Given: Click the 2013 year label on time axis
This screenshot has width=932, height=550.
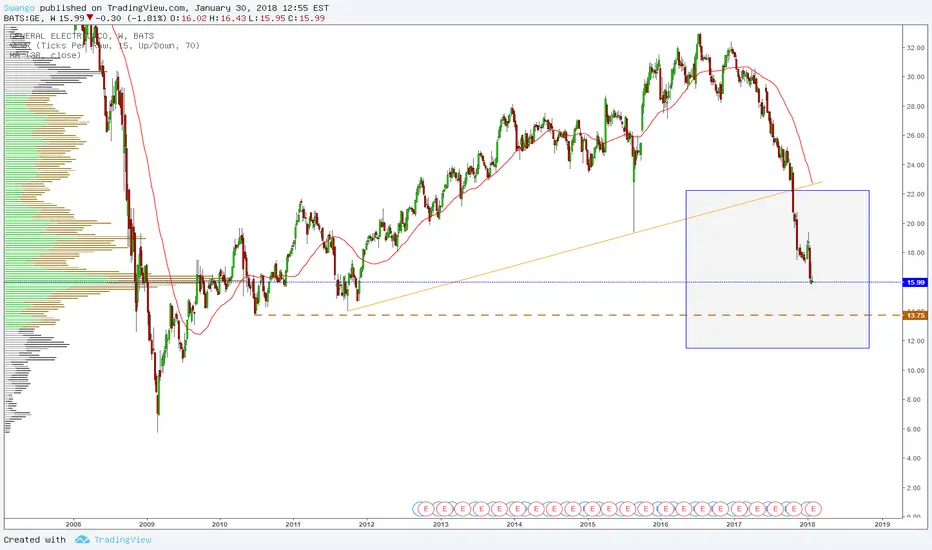Looking at the screenshot, I should pyautogui.click(x=440, y=524).
